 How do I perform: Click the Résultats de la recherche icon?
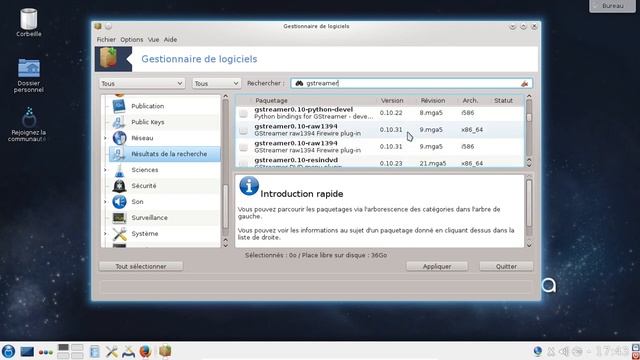[x=119, y=154]
